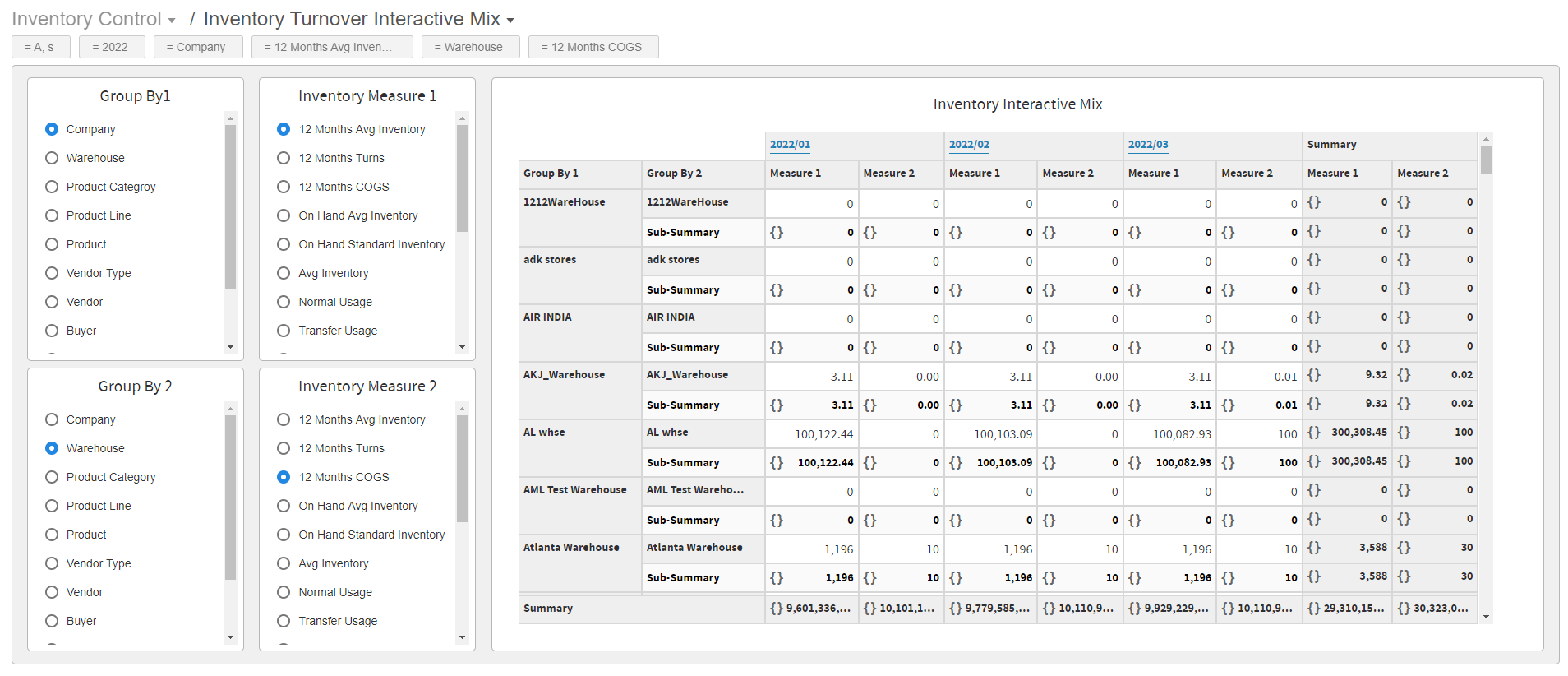Open the 2022/01 period link
This screenshot has width=1568, height=676.
tap(790, 145)
